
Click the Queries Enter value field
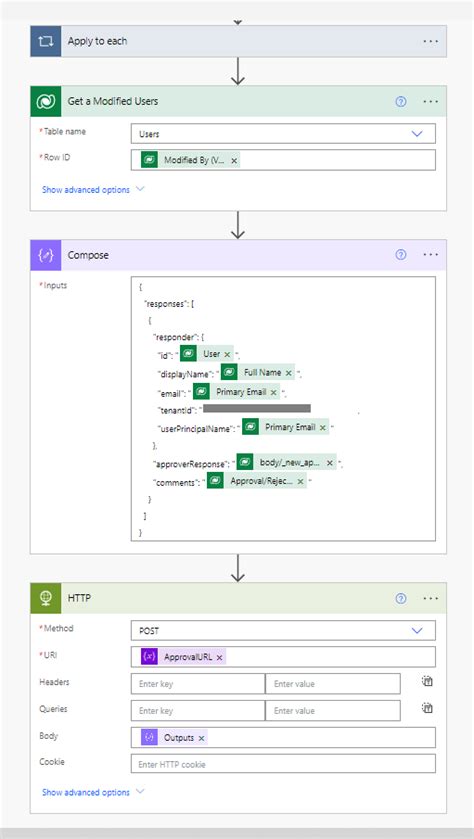point(333,711)
